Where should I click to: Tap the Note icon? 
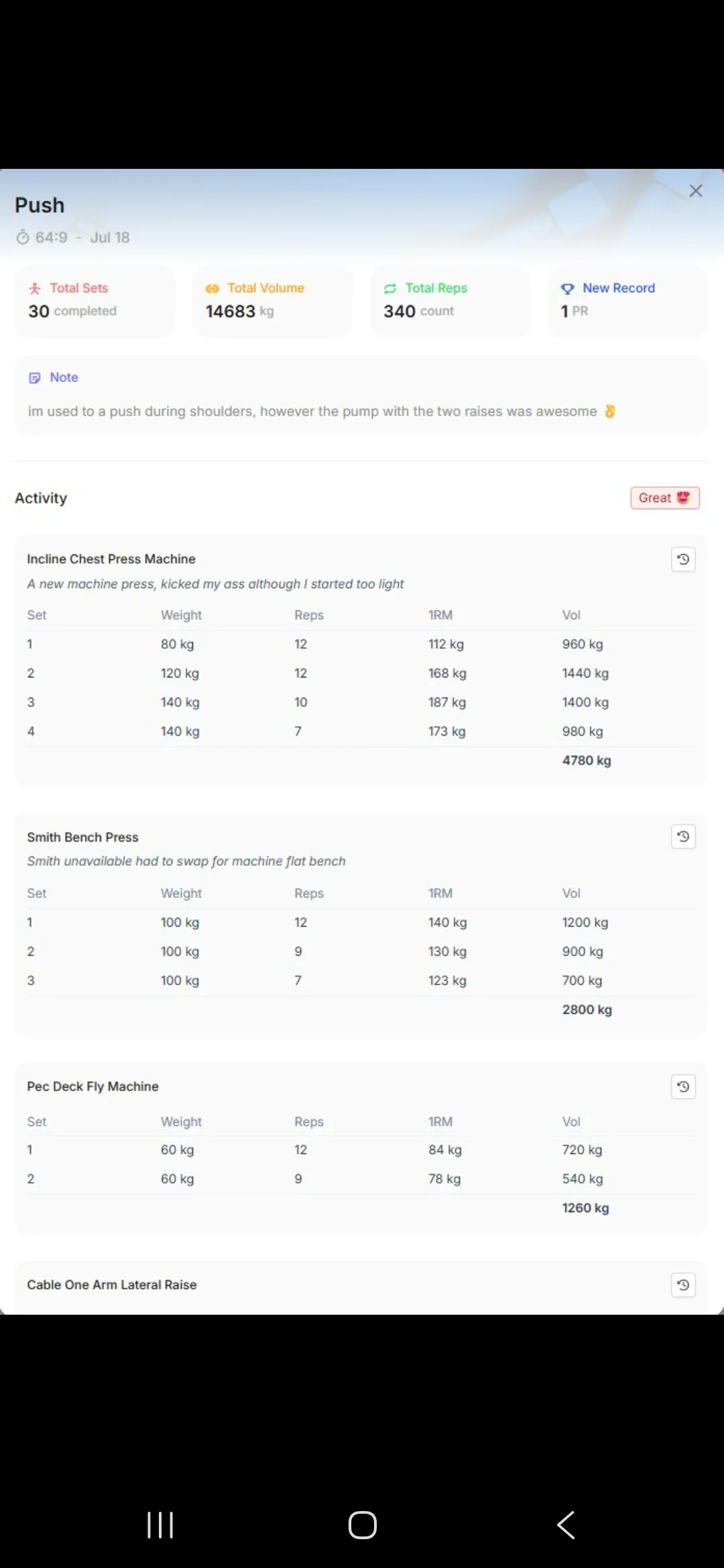click(x=35, y=378)
